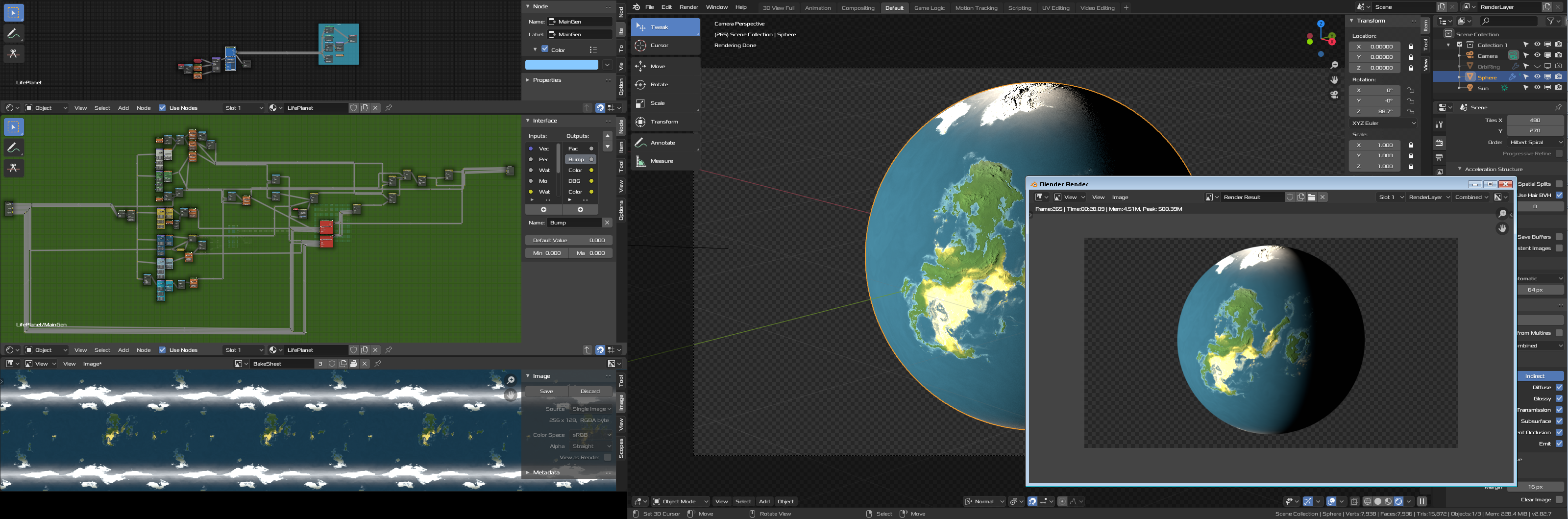
Task: Open sRGB Color Space dropdown
Action: [591, 435]
